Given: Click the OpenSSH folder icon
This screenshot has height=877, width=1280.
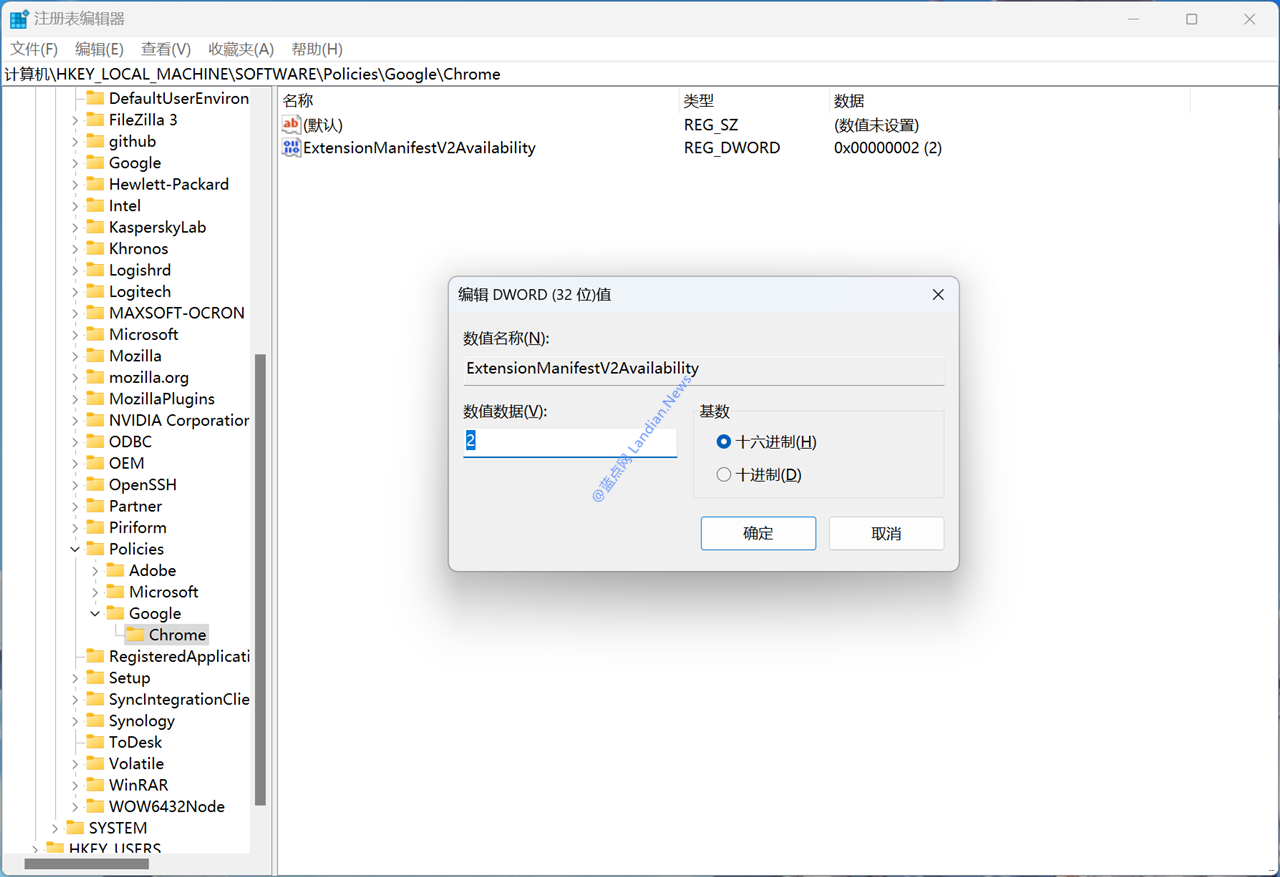Looking at the screenshot, I should click(x=95, y=485).
